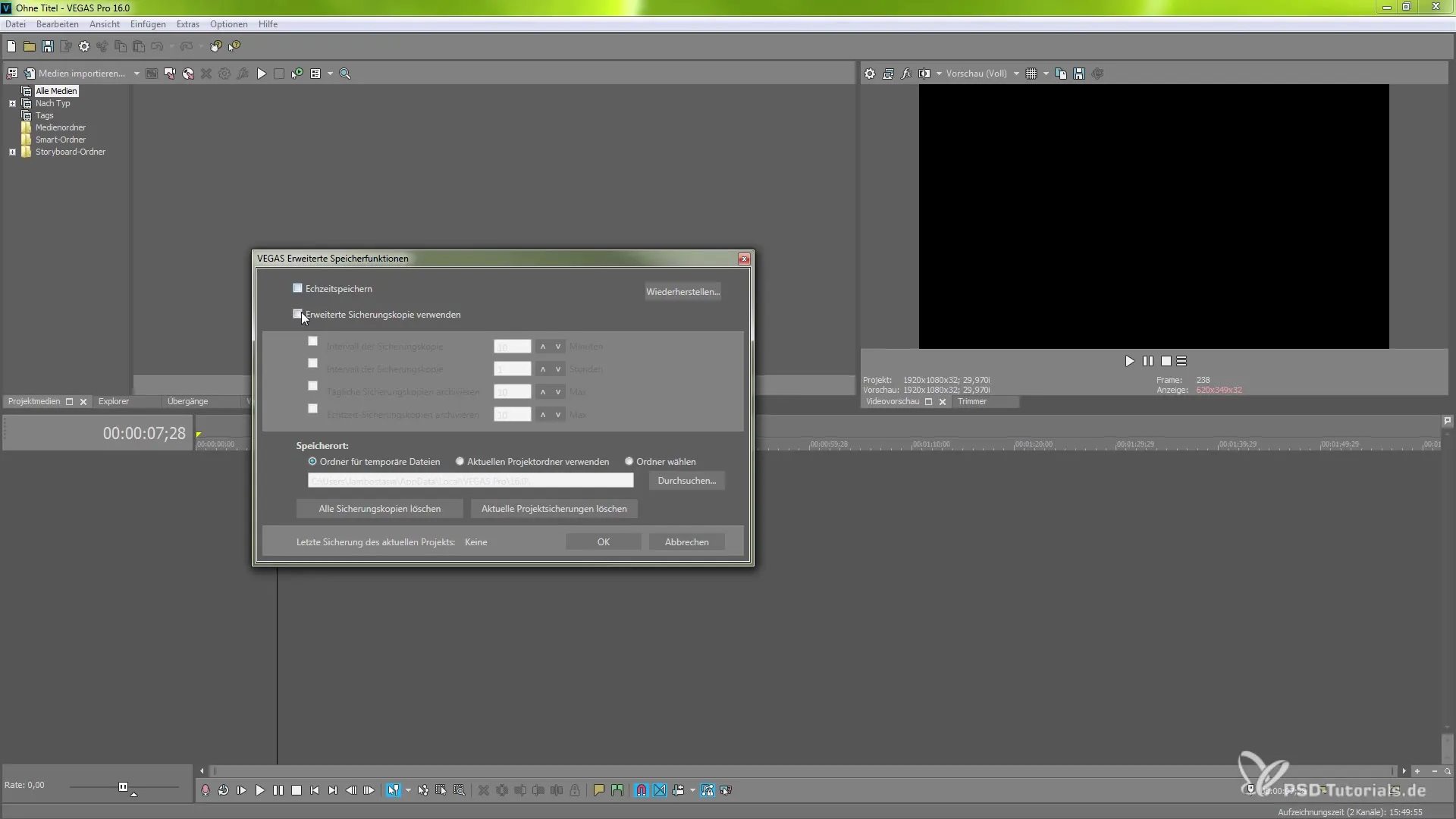The height and width of the screenshot is (819, 1456).
Task: Open a project with the folder icon
Action: click(30, 46)
